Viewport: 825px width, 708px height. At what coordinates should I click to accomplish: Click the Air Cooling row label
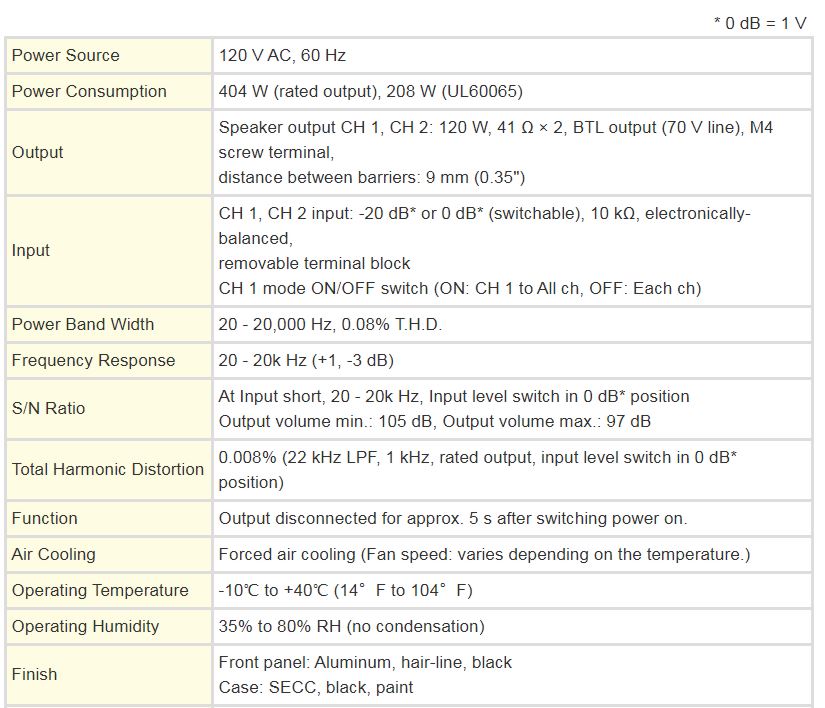tap(54, 554)
